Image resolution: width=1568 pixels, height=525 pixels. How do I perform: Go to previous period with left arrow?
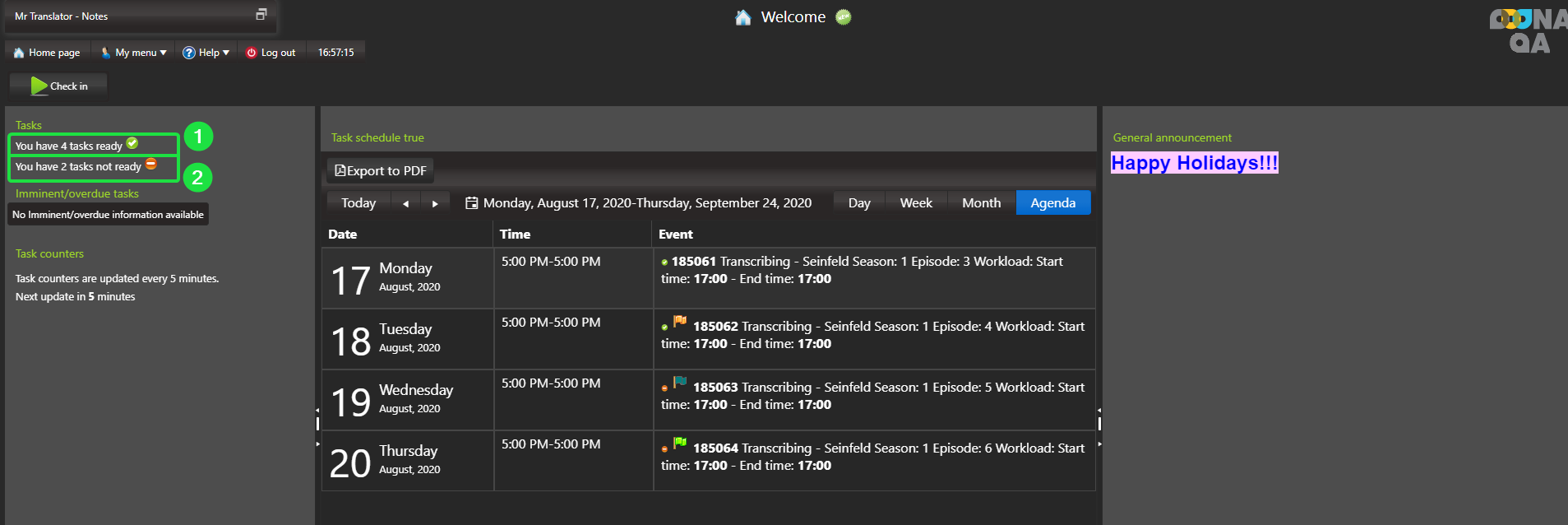click(x=405, y=203)
